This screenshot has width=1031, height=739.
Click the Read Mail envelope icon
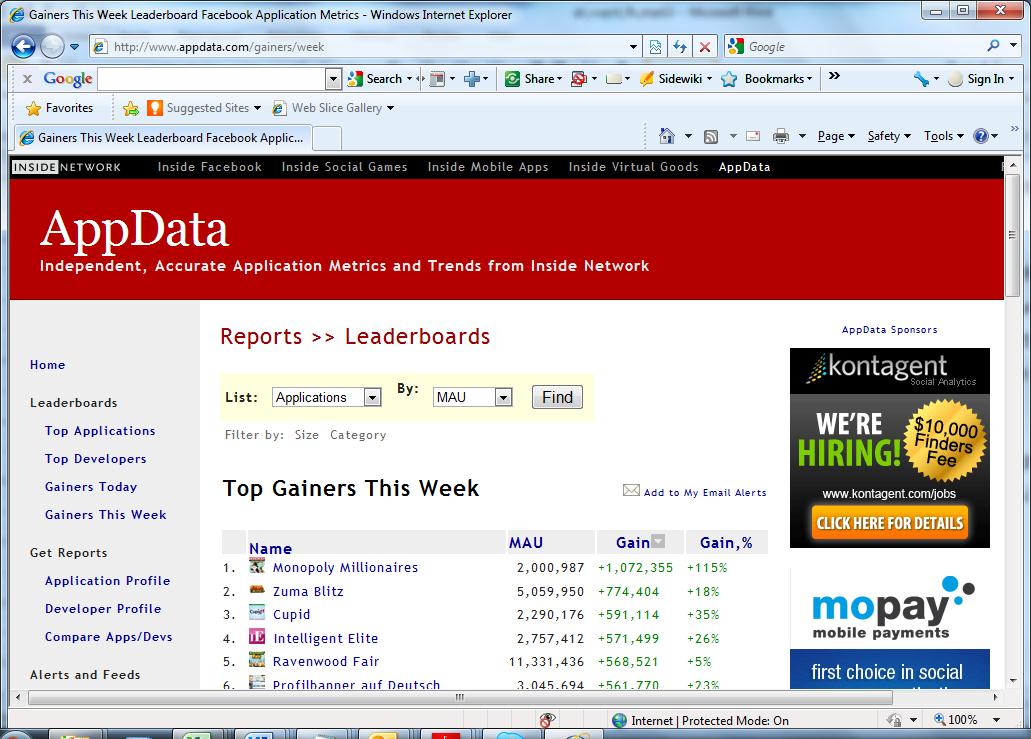click(x=753, y=136)
